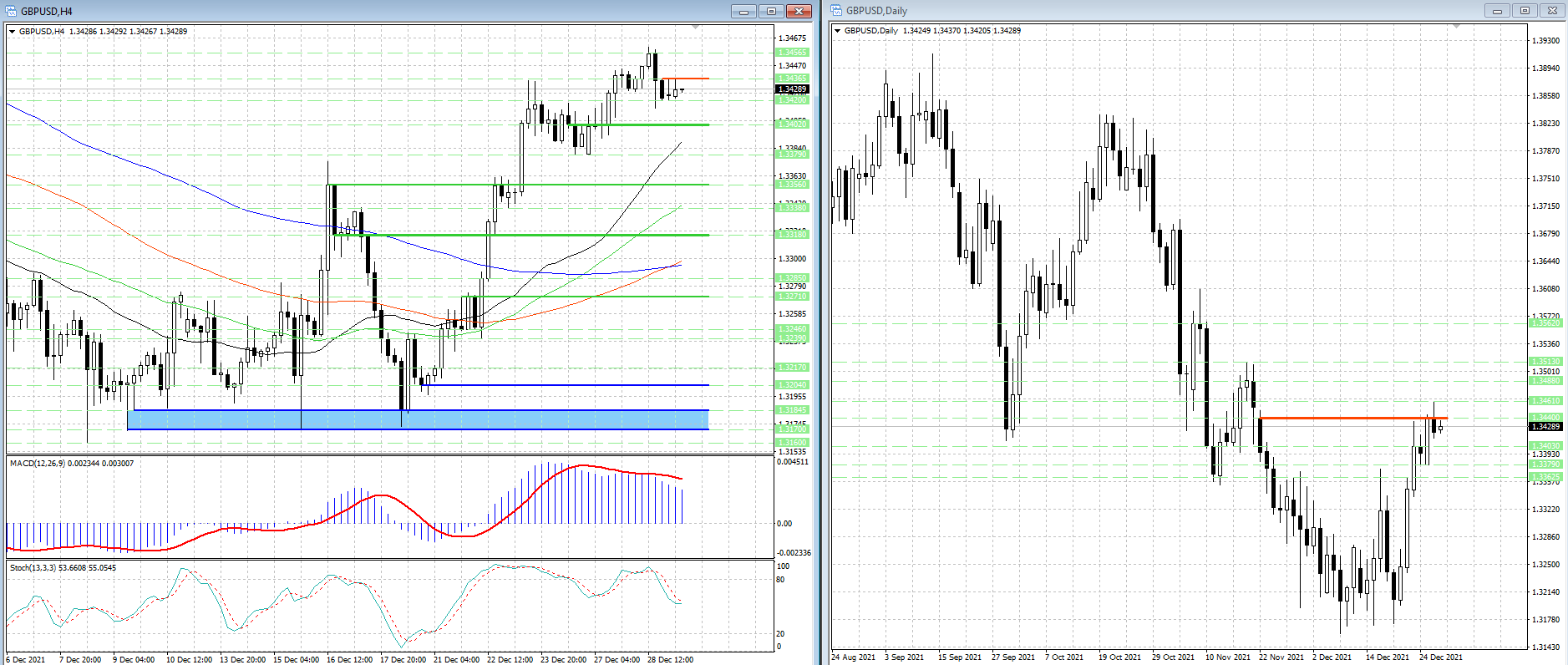Close the GBPUSD,Daily chart window
This screenshot has height=665, width=1568.
click(1552, 11)
